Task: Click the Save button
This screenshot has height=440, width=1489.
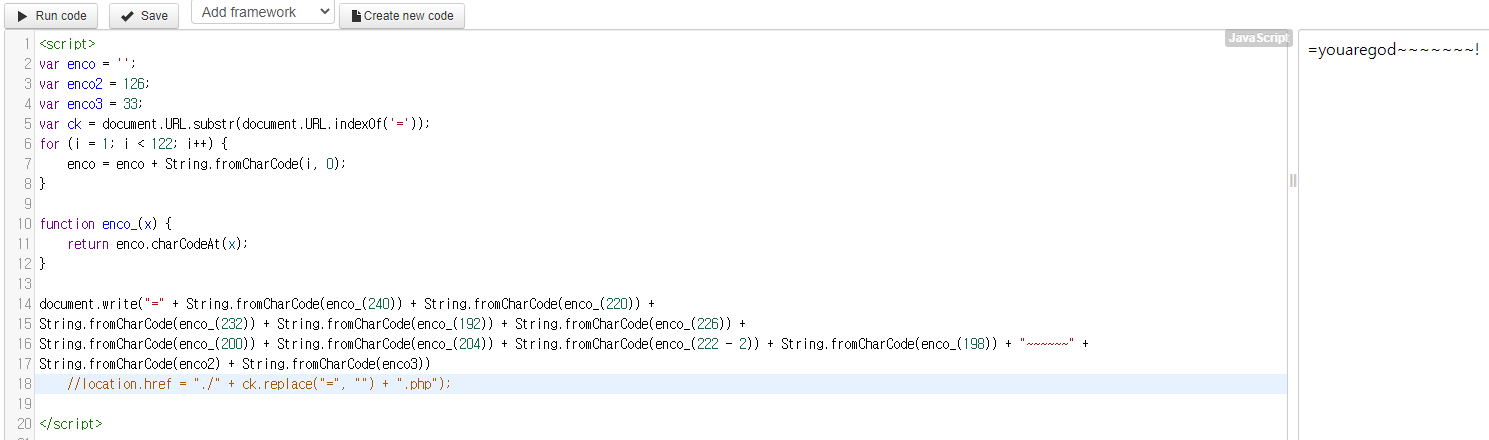Action: [144, 15]
